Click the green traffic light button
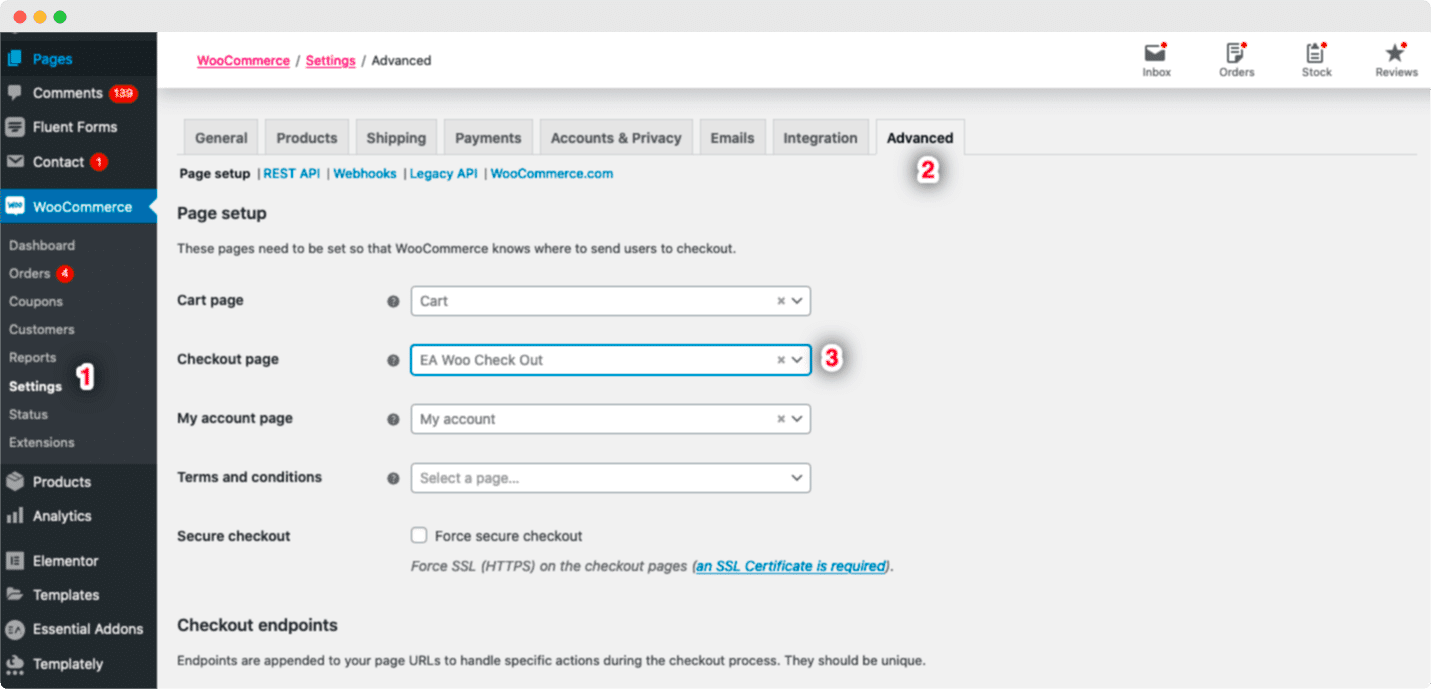The height and width of the screenshot is (689, 1431). tap(62, 16)
